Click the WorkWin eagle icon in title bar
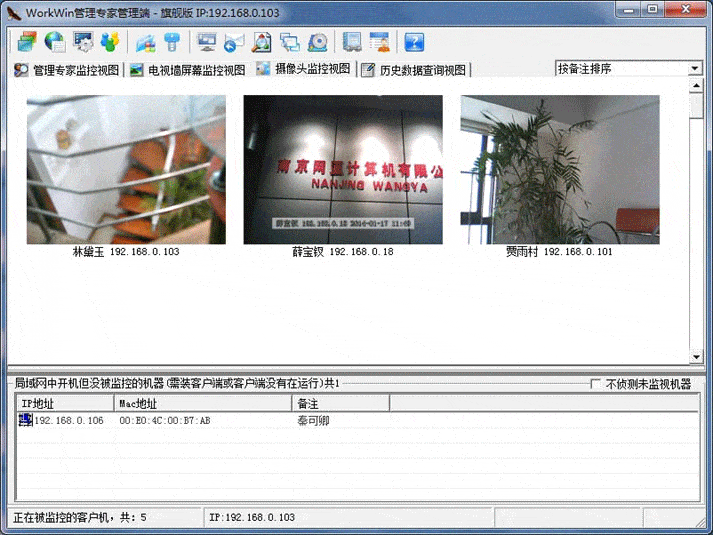Image resolution: width=713 pixels, height=535 pixels. click(14, 13)
